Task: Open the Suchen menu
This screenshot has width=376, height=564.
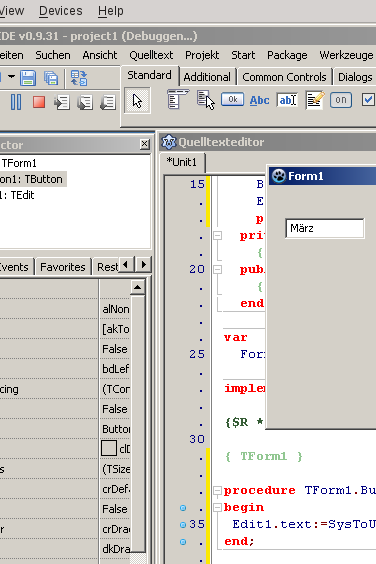Action: click(x=53, y=55)
